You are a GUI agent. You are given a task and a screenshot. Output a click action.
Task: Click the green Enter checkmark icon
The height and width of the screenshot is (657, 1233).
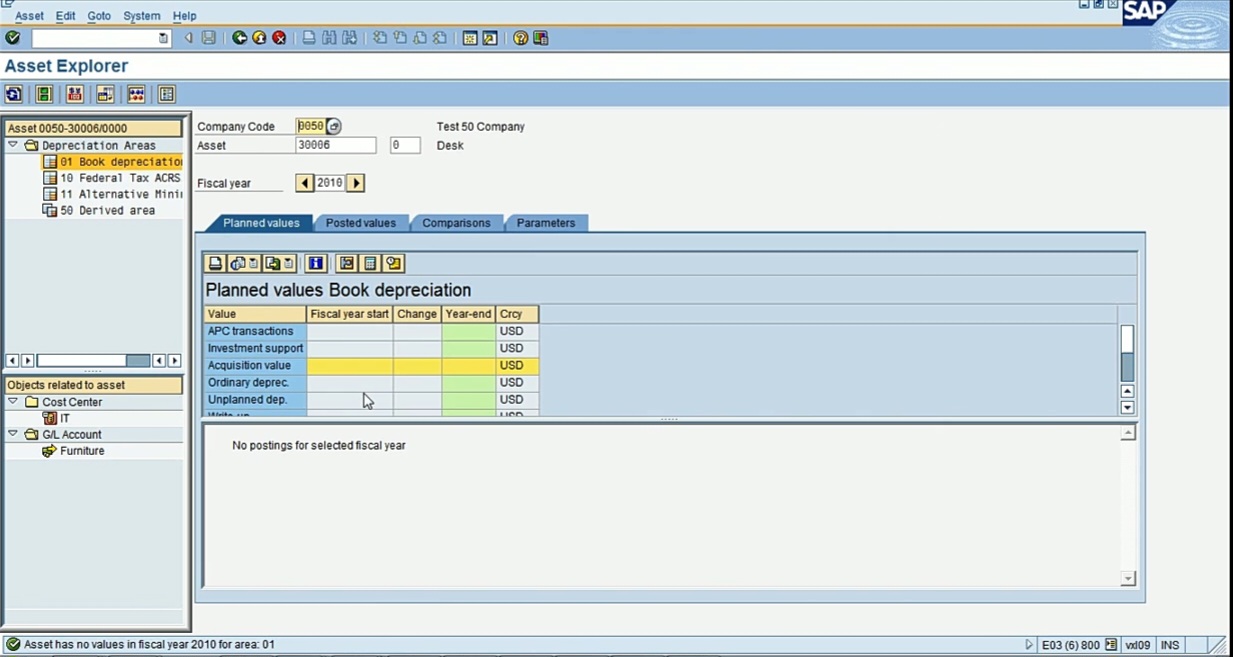[13, 38]
